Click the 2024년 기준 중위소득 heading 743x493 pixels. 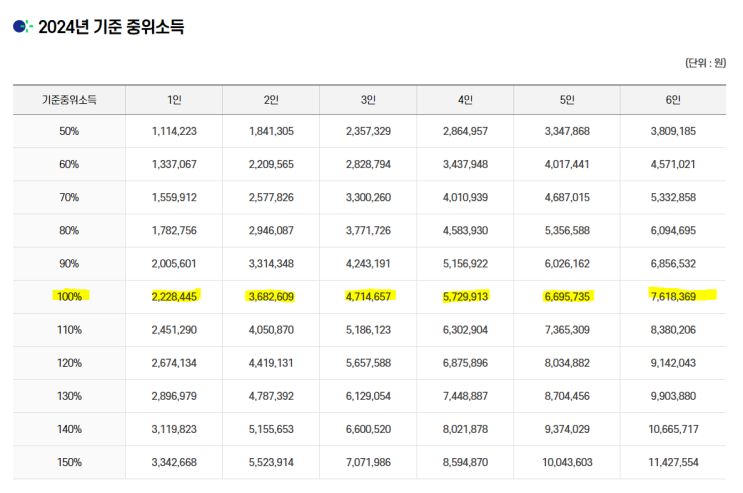(111, 27)
